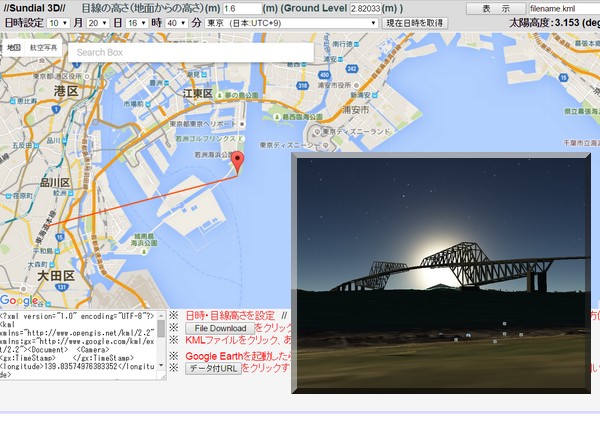Open the day dropdown showing 20

point(97,23)
